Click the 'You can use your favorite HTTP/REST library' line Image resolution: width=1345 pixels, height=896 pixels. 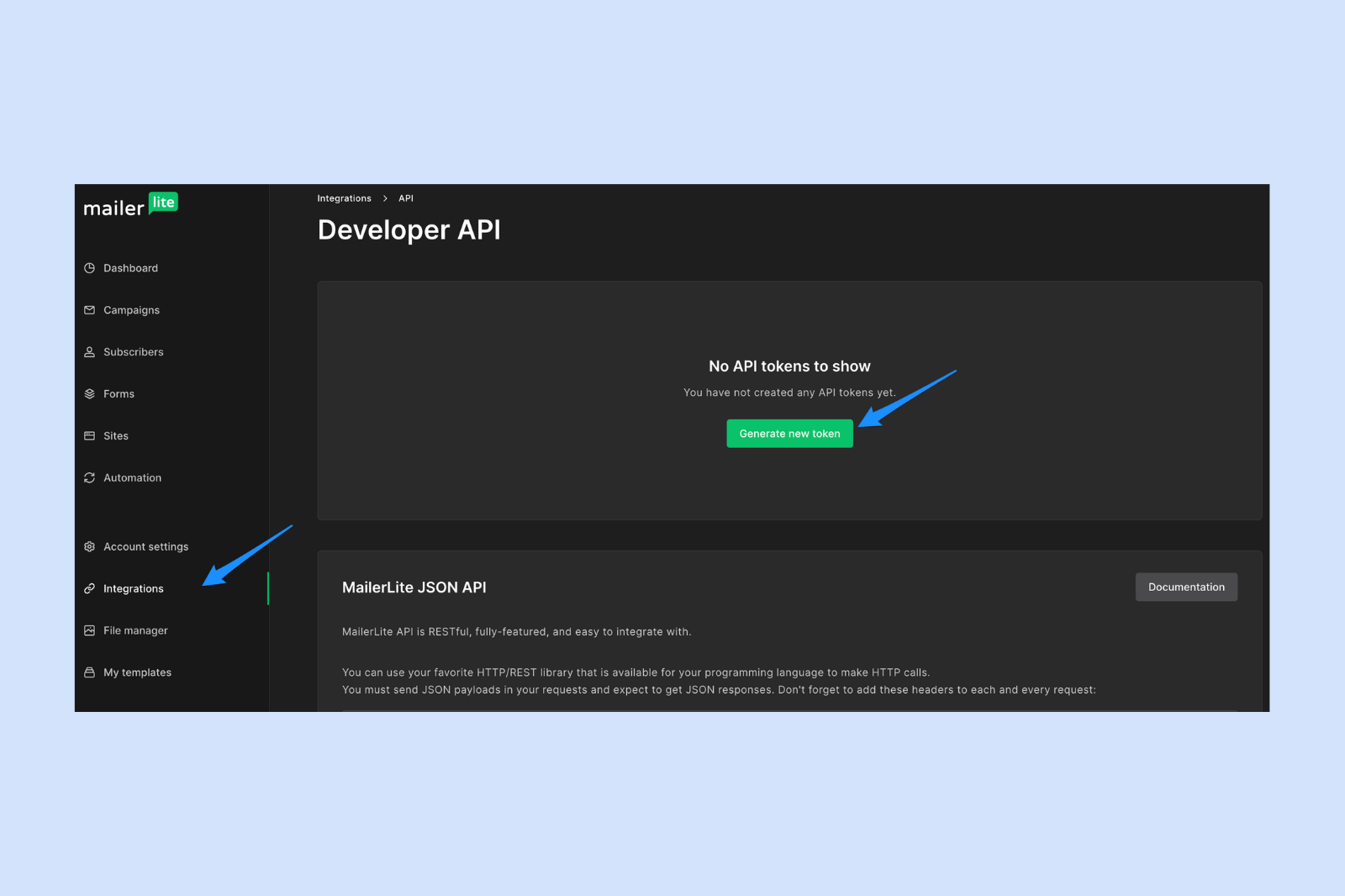click(x=636, y=672)
